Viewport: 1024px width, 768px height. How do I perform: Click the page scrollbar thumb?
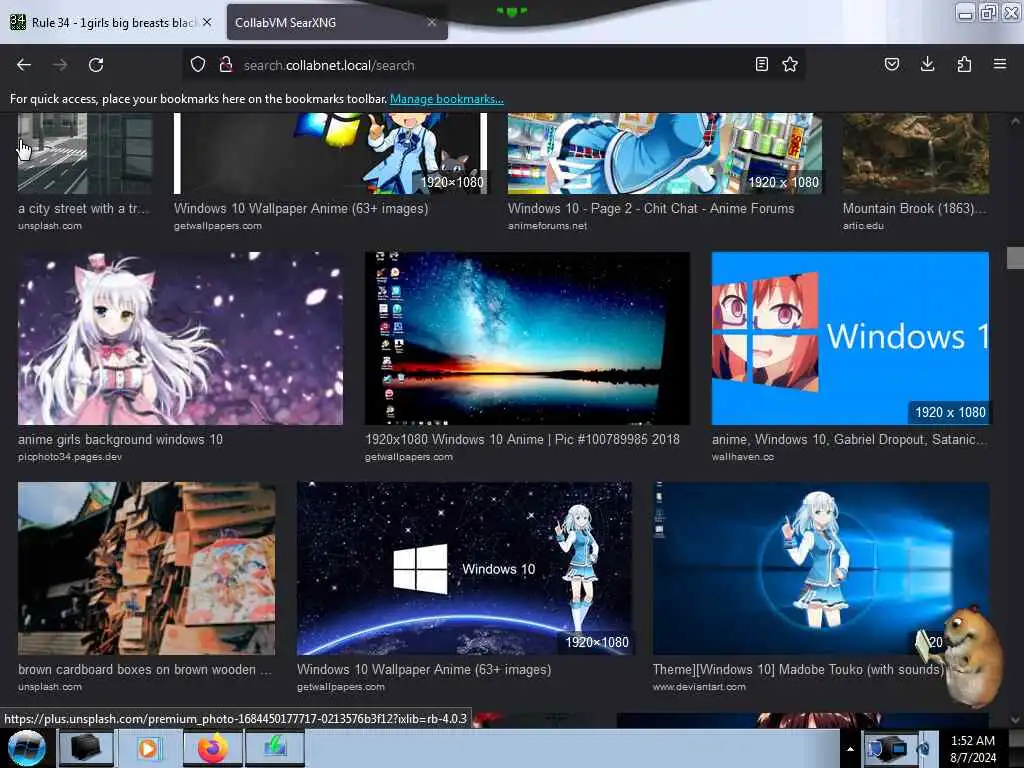coord(1015,257)
